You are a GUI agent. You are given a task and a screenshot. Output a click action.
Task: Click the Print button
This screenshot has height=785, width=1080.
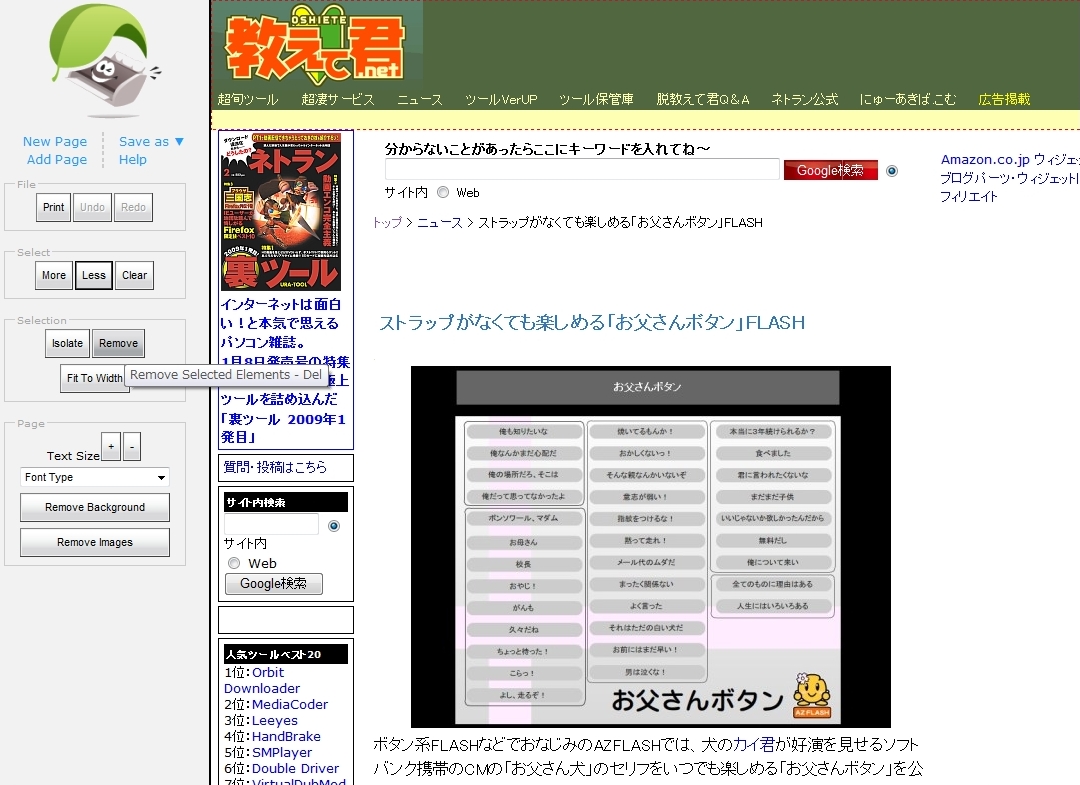click(x=54, y=207)
